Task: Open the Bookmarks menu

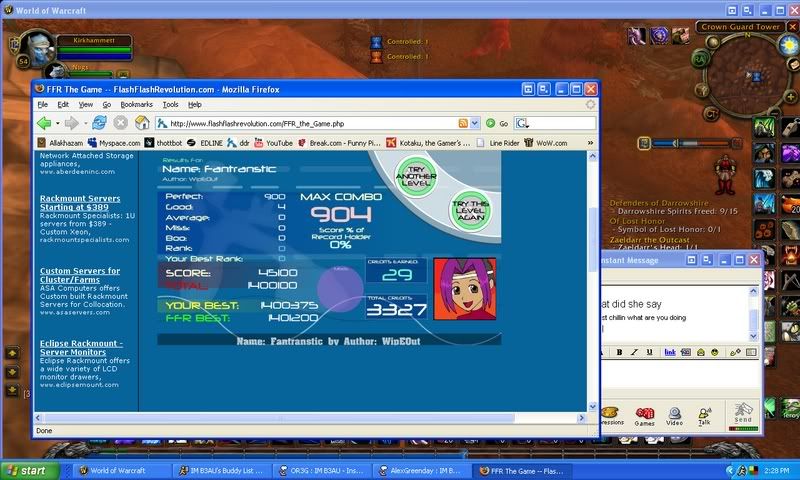Action: [136, 104]
